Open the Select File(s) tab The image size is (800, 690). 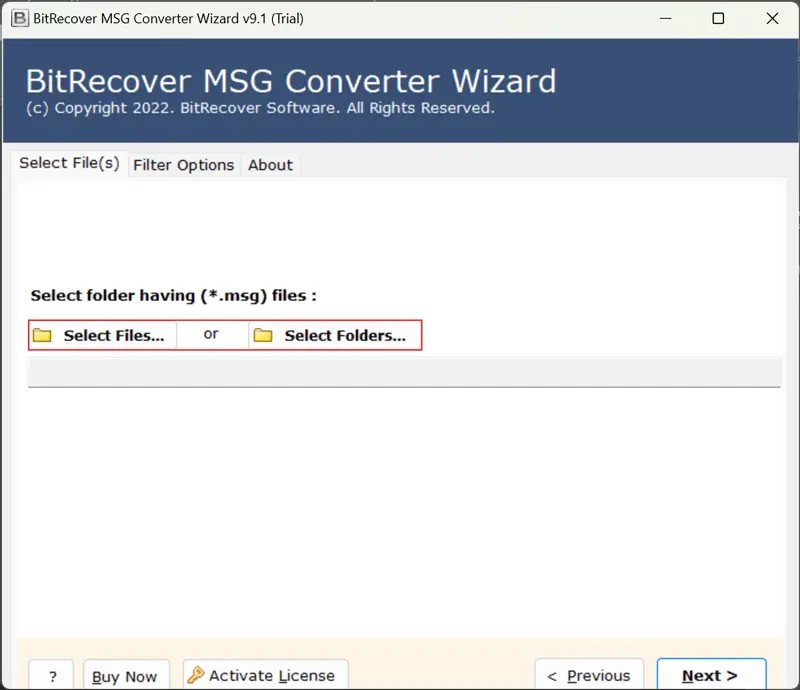69,163
